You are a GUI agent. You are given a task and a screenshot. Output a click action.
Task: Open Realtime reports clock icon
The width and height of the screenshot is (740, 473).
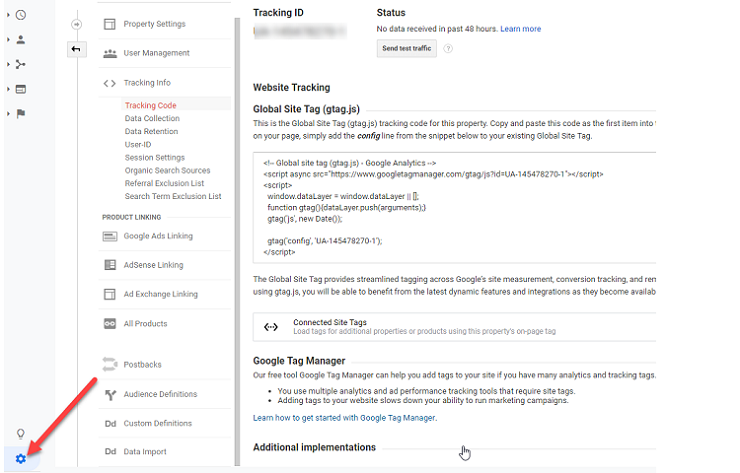tap(21, 15)
